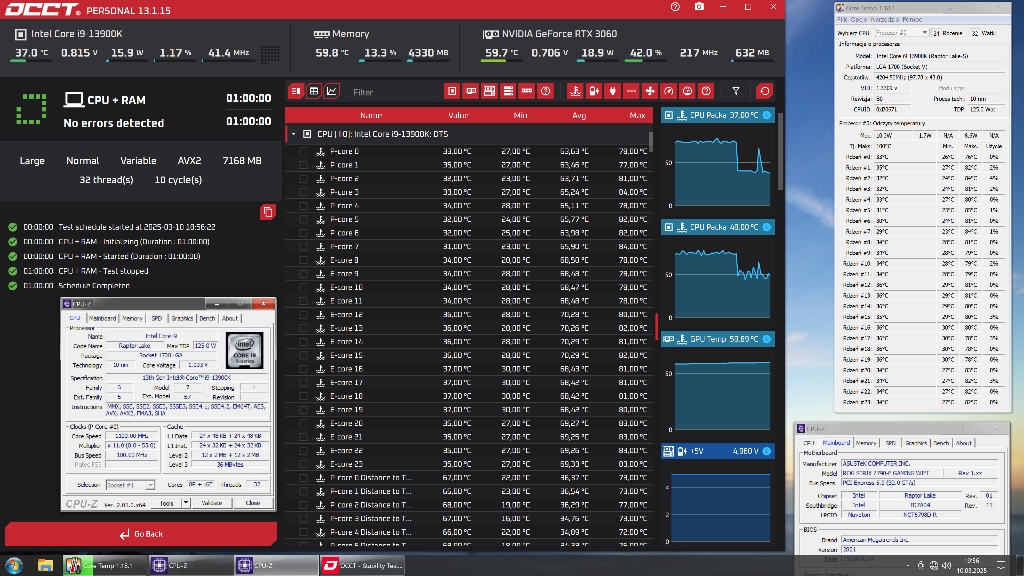The height and width of the screenshot is (576, 1024).
Task: Tick checkbox for E-core 20 row
Action: (303, 424)
